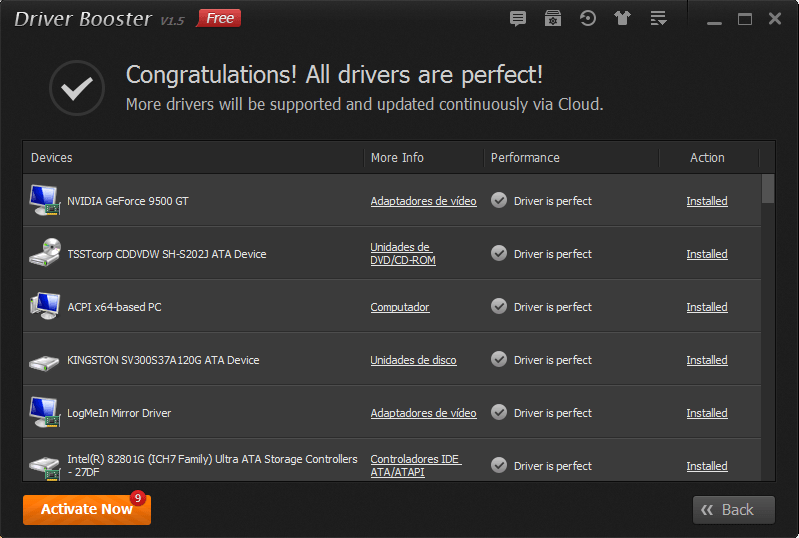Select the ACPI x64-based PC text

pyautogui.click(x=114, y=307)
